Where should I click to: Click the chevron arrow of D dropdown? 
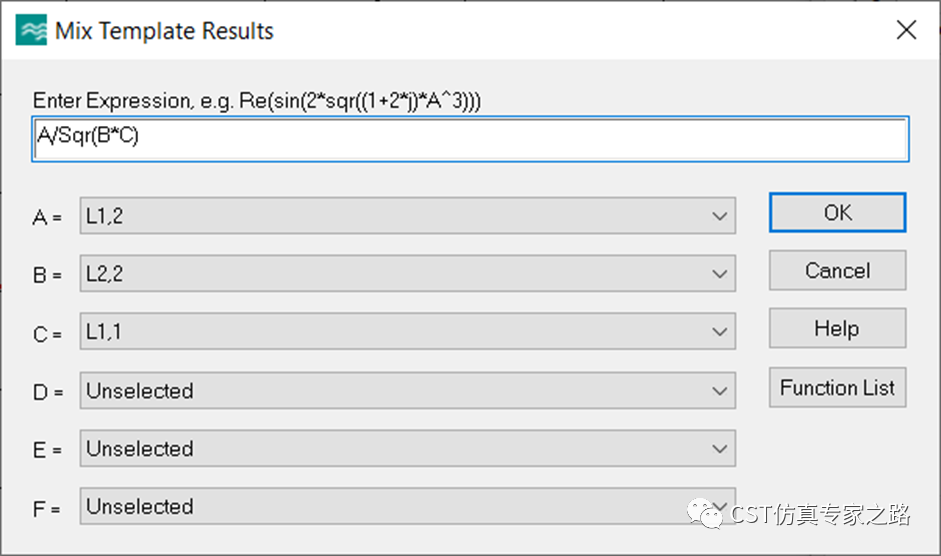tap(720, 391)
